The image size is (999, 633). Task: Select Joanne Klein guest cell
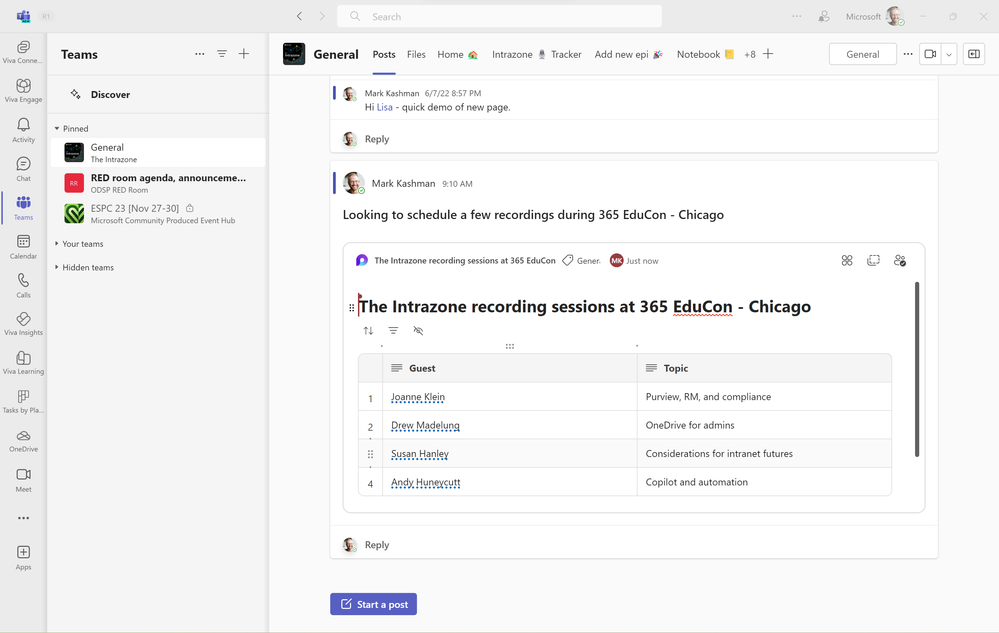pyautogui.click(x=510, y=397)
